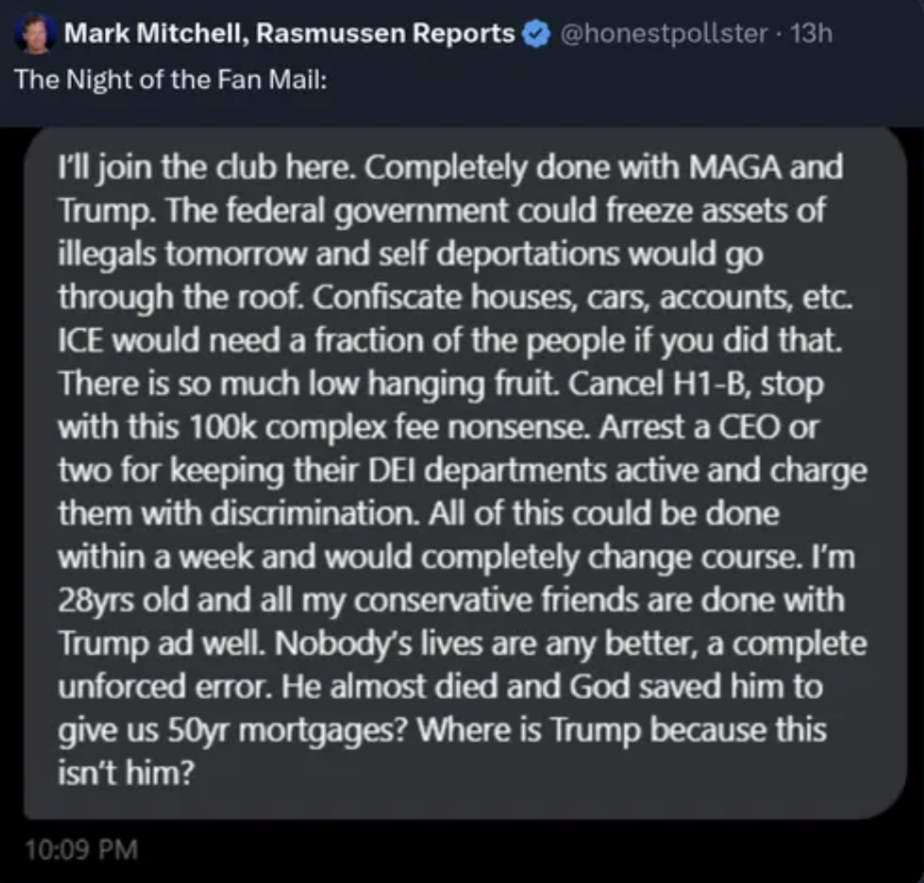Click the word "ICE" in the message
Viewport: 924px width, 883px height.
coord(82,341)
